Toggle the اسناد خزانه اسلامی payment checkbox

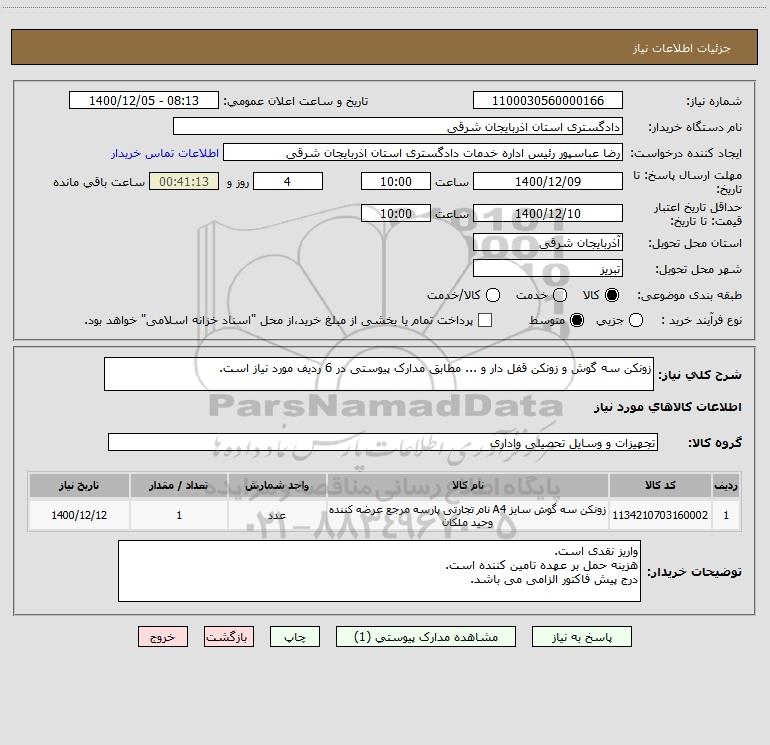point(485,320)
